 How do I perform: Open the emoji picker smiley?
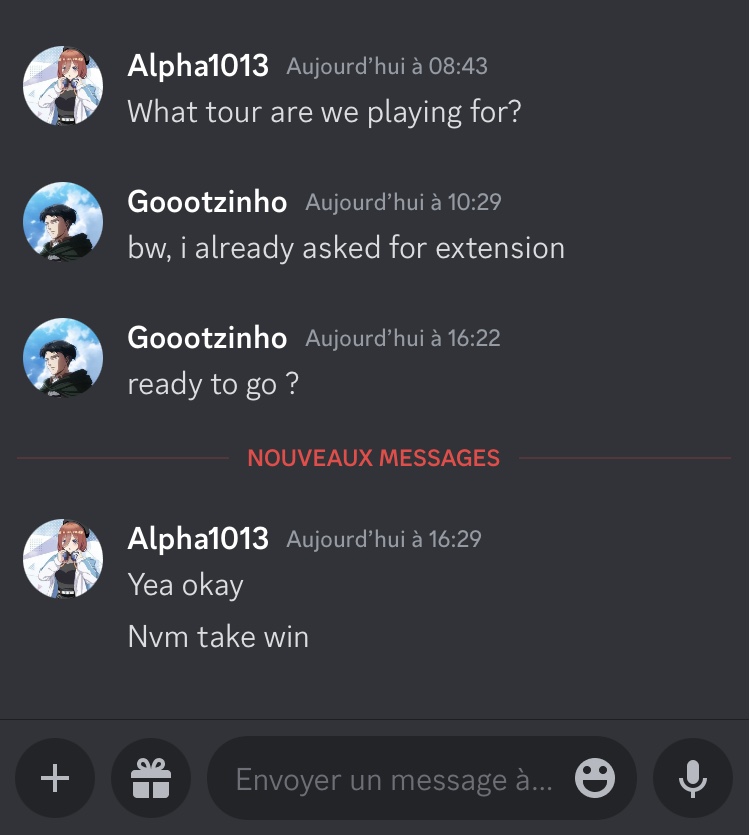[595, 778]
